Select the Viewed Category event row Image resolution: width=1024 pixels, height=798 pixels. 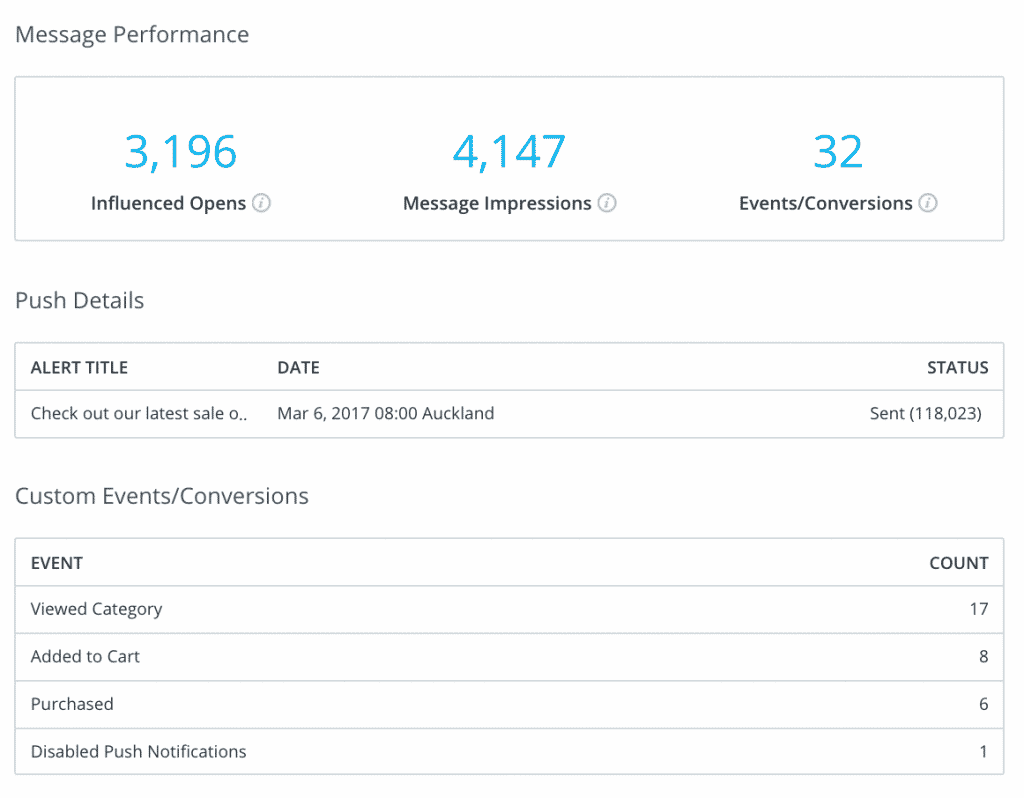coord(96,609)
